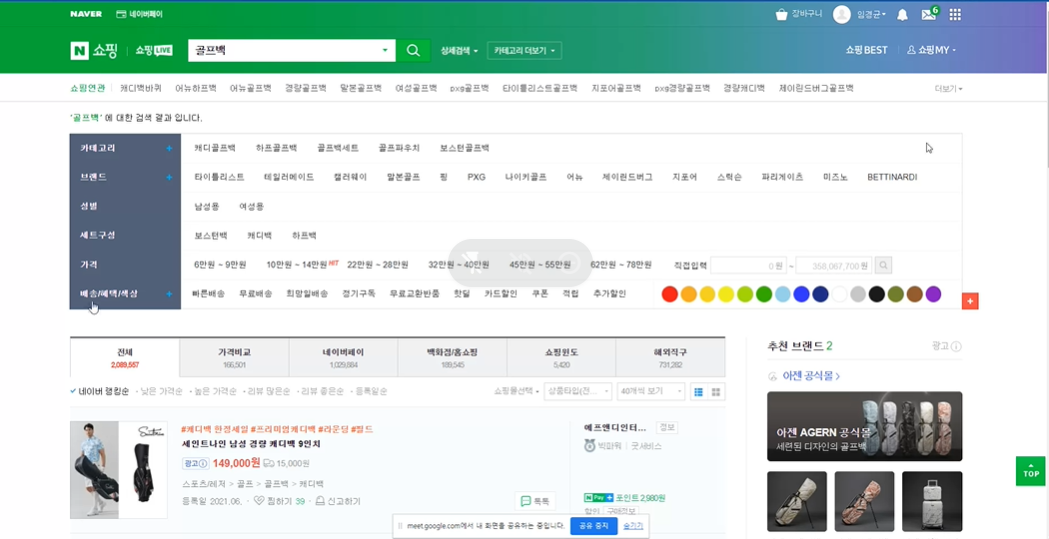1049x539 pixels.
Task: Expand related searches 더보기
Action: click(x=948, y=89)
